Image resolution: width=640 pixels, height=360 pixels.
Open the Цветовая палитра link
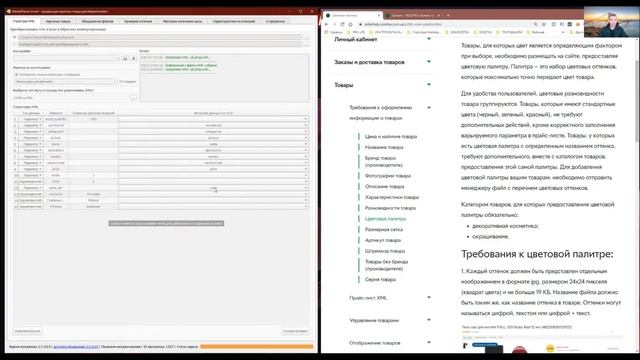coord(385,219)
